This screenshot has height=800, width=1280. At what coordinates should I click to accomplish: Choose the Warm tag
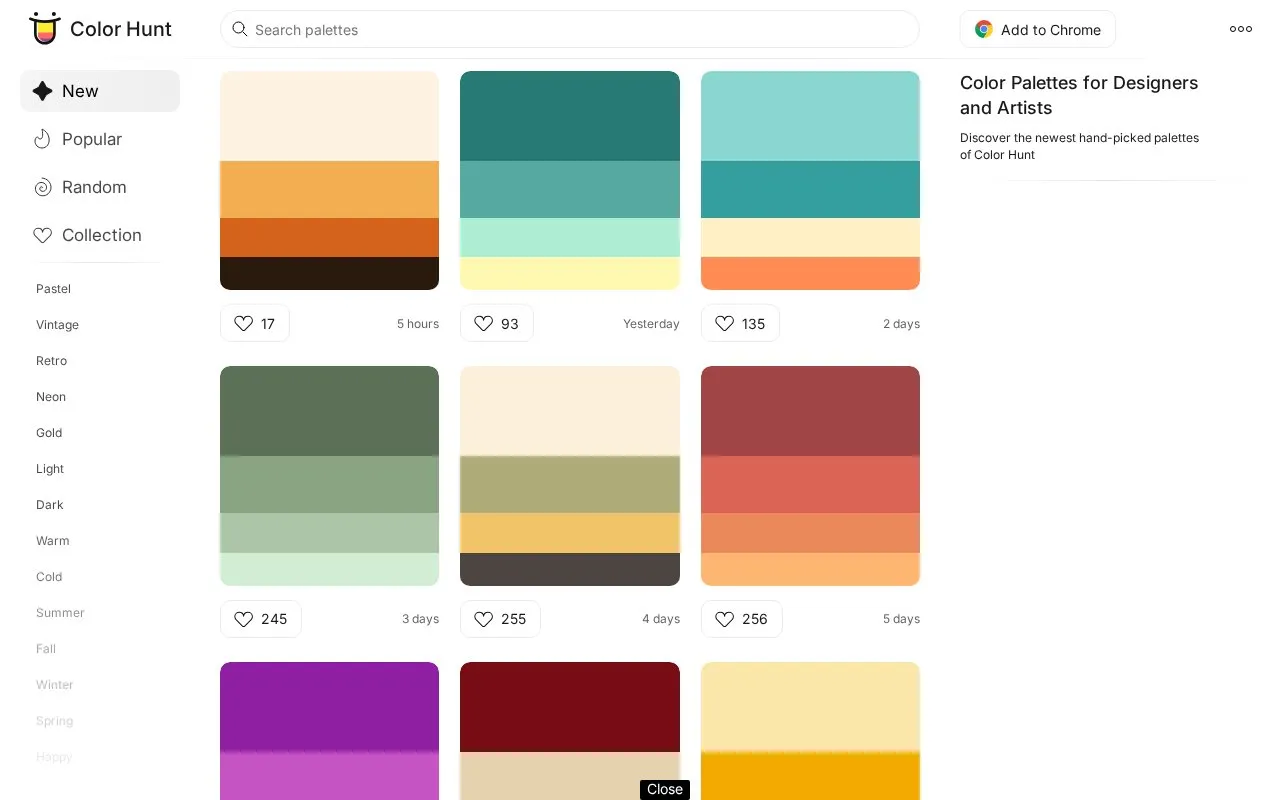pos(53,541)
